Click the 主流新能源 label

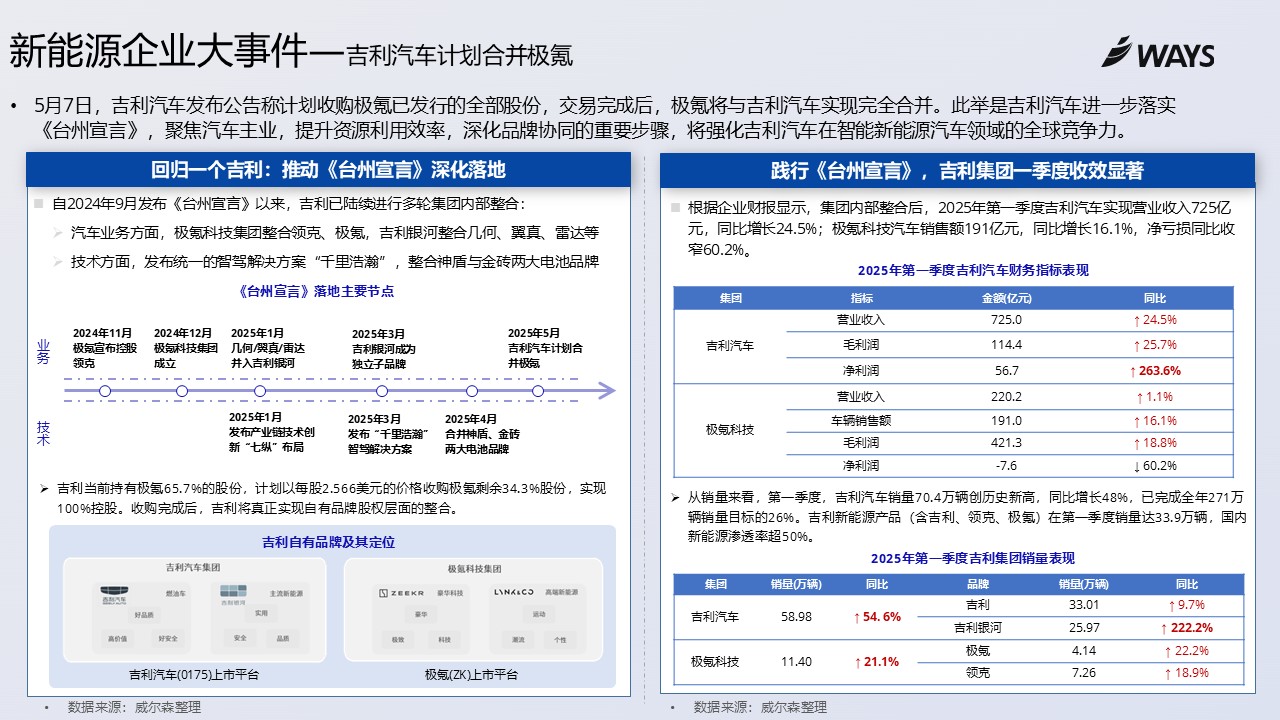point(286,593)
